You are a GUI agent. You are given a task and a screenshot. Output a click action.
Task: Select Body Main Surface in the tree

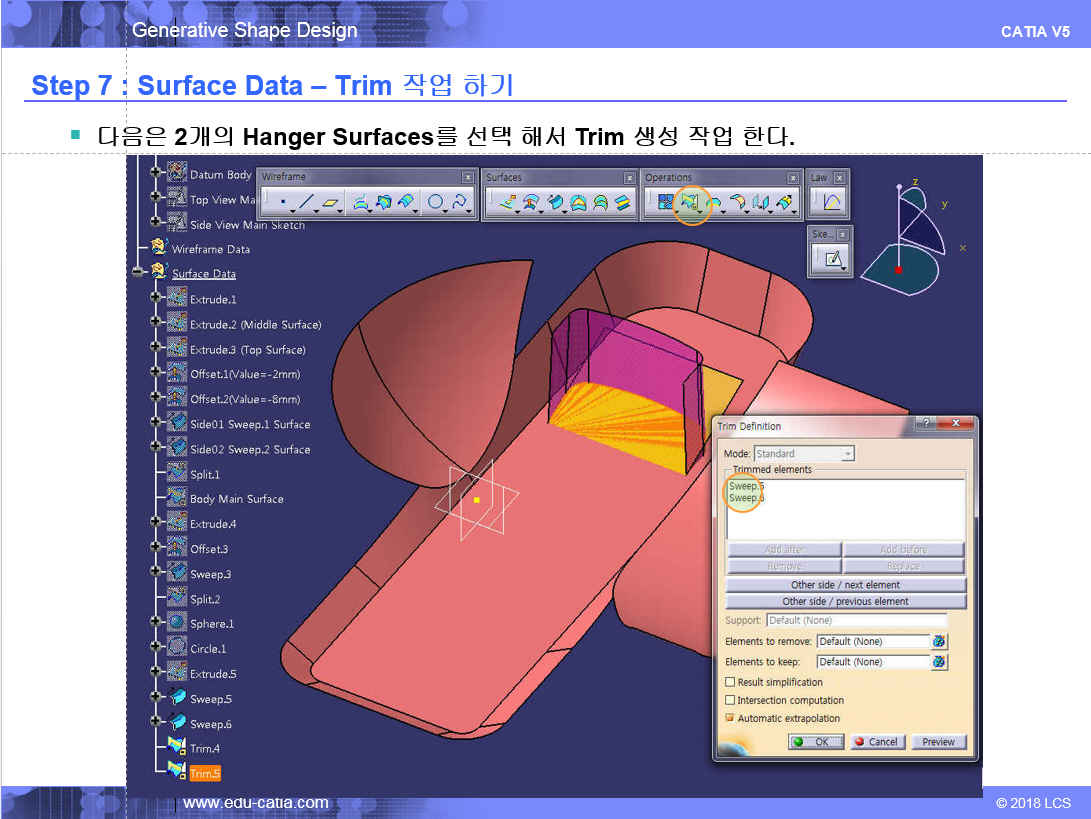tap(236, 499)
